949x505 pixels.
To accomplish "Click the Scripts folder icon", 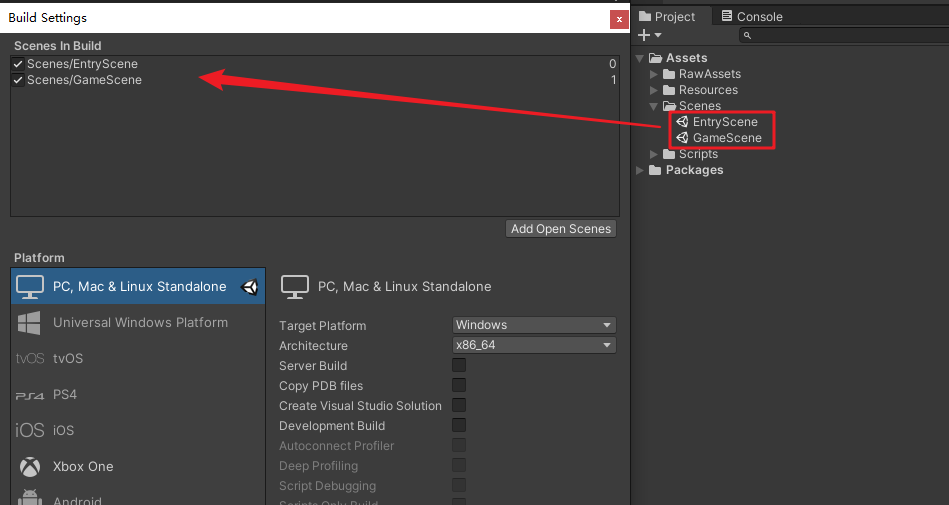I will (669, 154).
